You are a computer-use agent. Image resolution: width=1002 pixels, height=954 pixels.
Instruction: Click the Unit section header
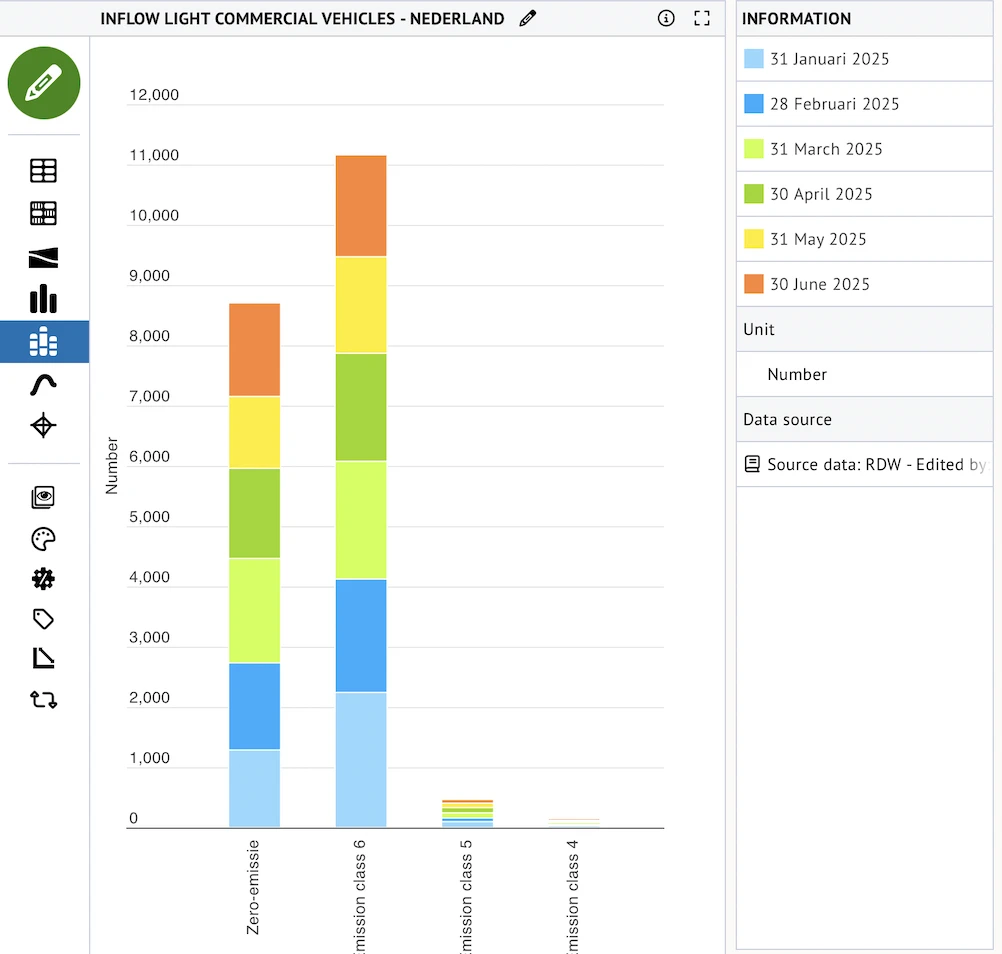tap(864, 329)
